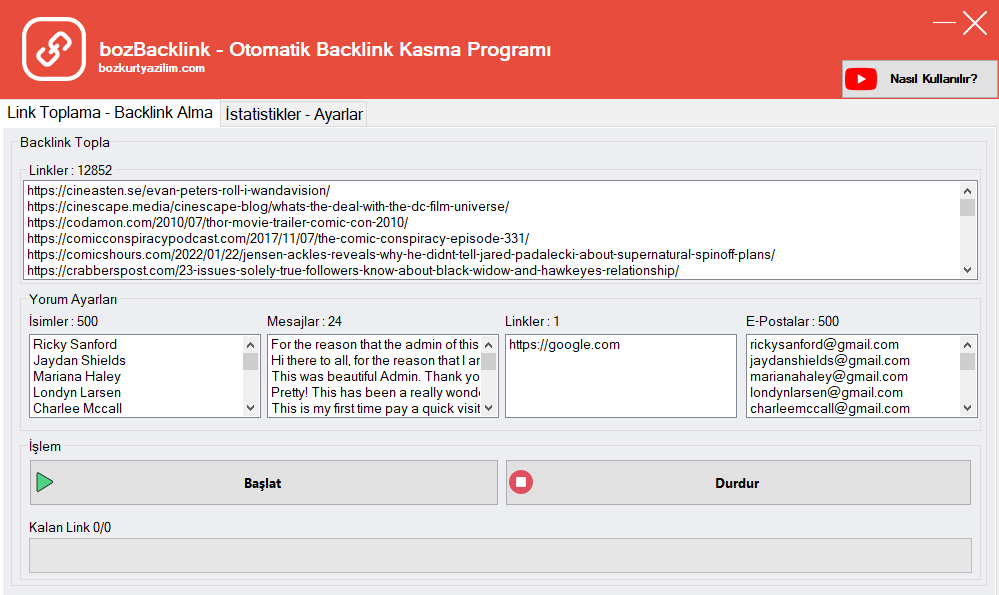Viewport: 999px width, 595px height.
Task: Select the comicconspiracypodcast.com episode-331 link line
Action: coord(278,238)
